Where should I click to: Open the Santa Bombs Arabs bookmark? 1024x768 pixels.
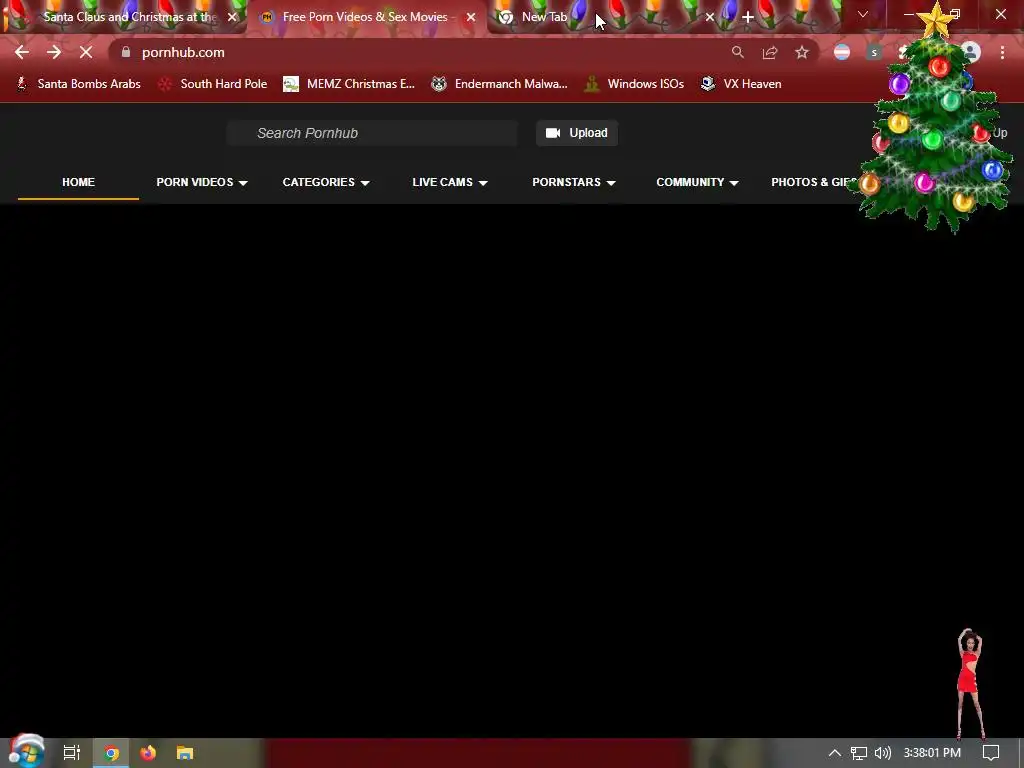point(78,84)
